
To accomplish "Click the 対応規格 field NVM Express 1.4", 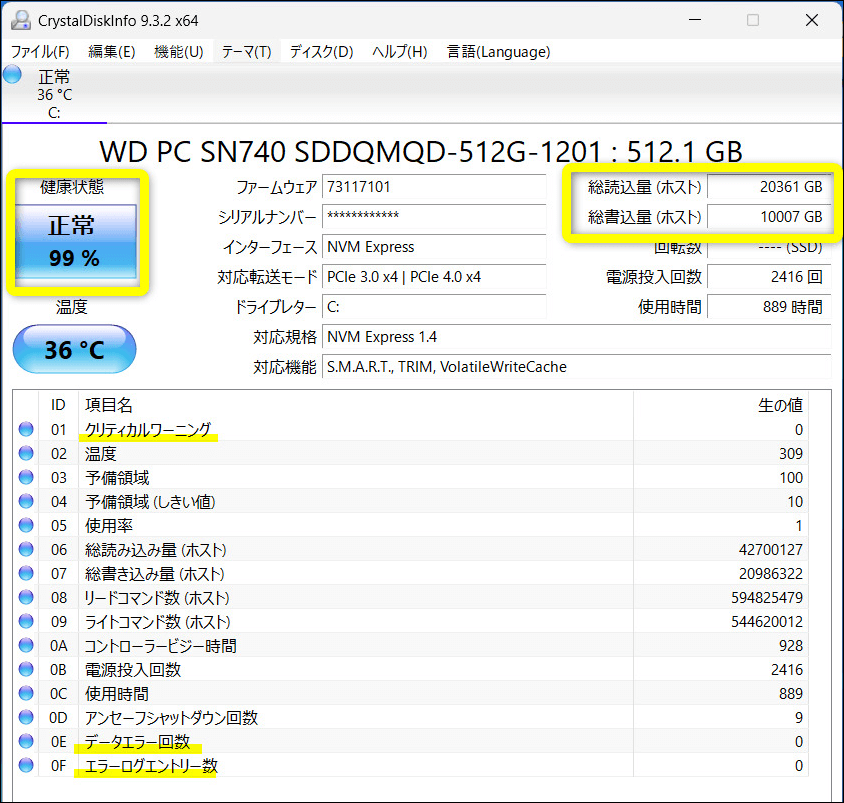I will click(x=576, y=337).
